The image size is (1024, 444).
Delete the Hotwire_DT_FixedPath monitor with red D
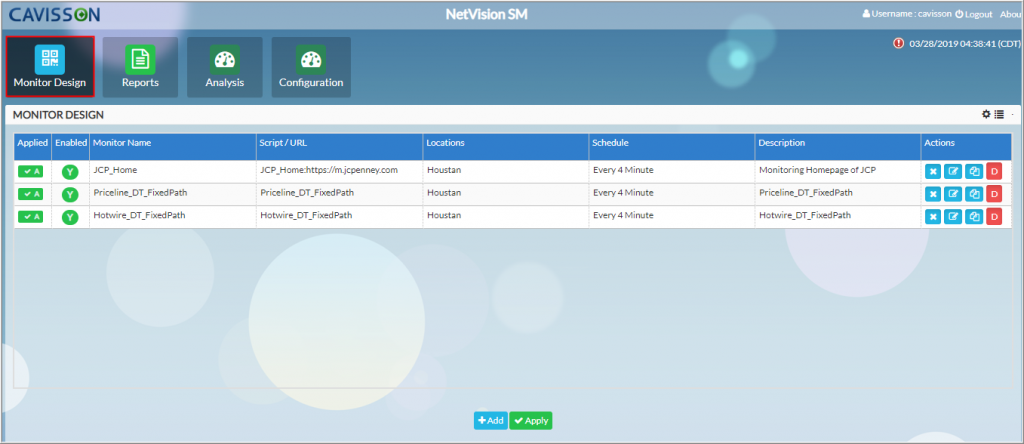[994, 217]
